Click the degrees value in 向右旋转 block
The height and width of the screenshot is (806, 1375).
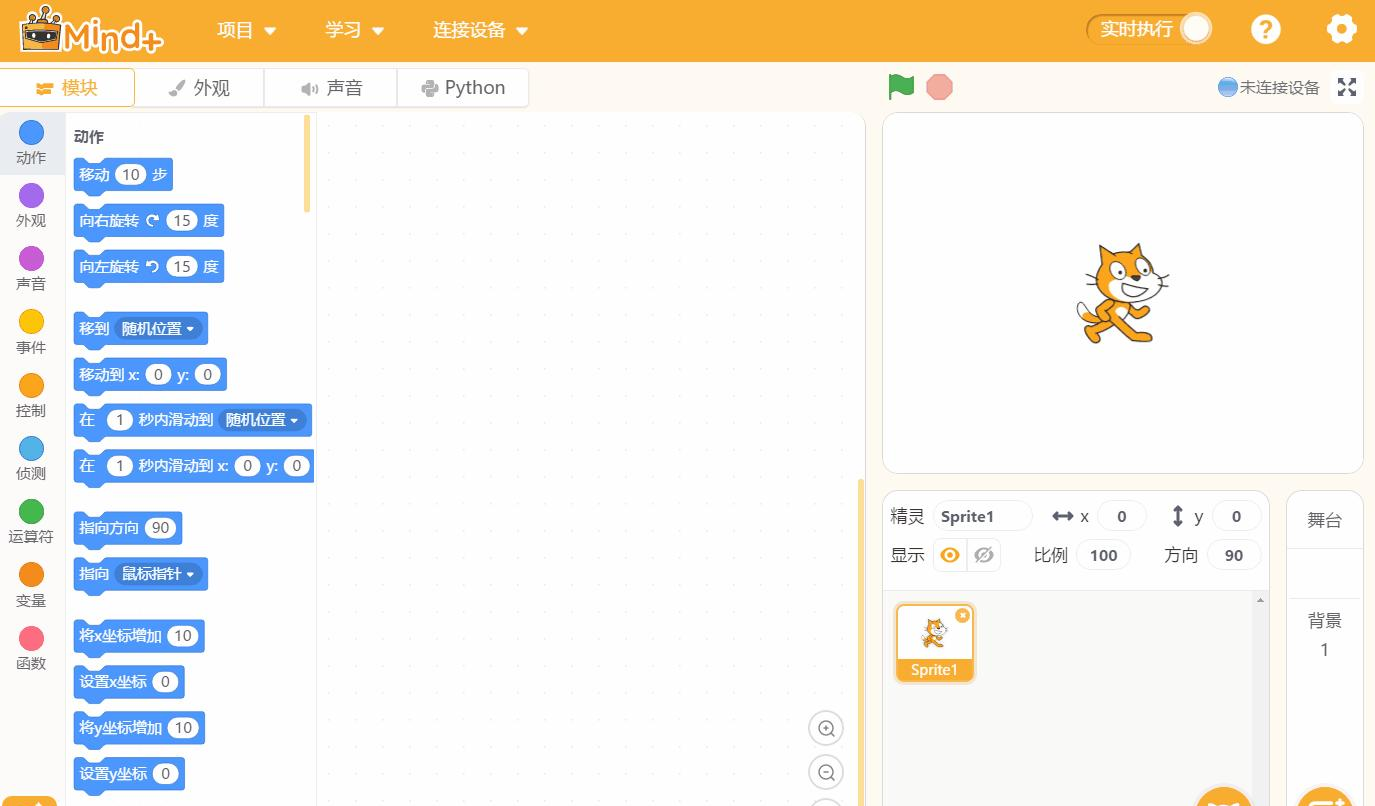[x=181, y=221]
